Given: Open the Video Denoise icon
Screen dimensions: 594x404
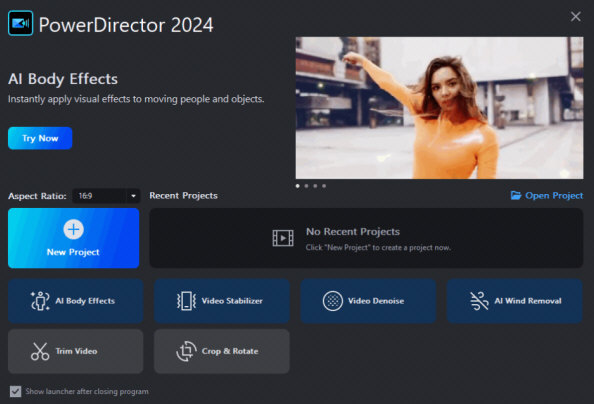Looking at the screenshot, I should click(x=333, y=301).
